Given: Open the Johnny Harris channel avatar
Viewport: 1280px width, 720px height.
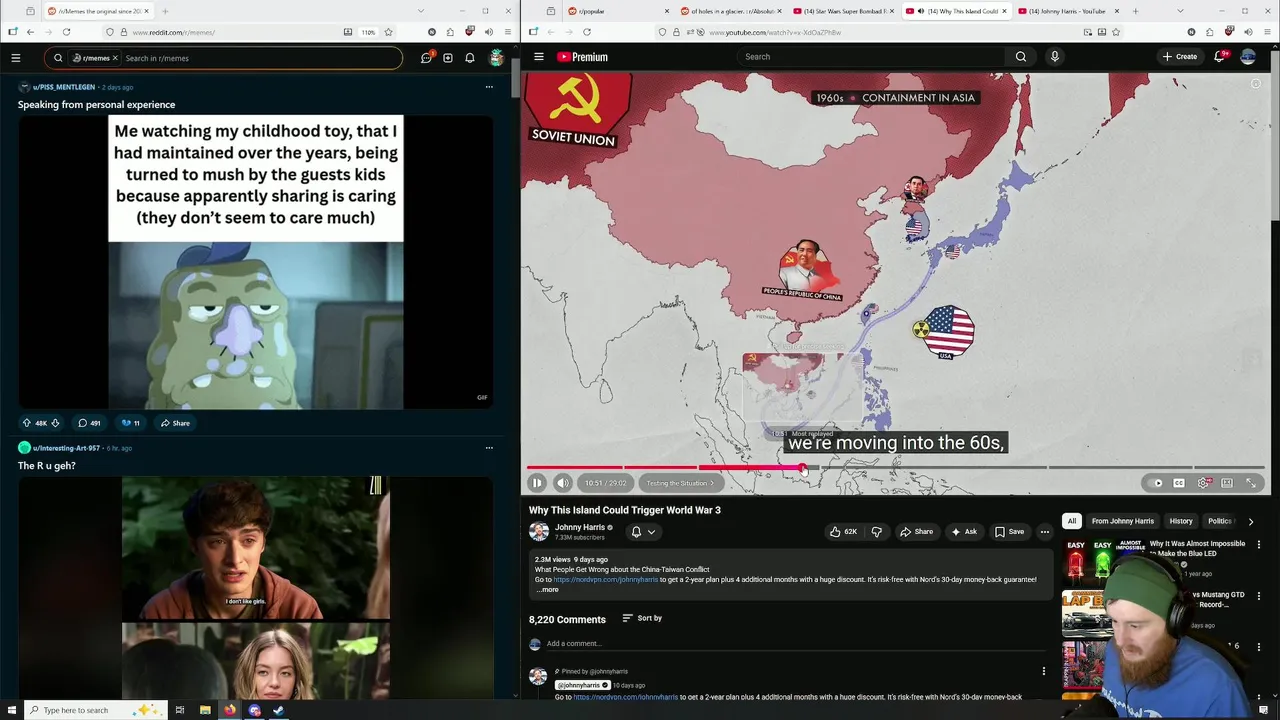Looking at the screenshot, I should 539,532.
